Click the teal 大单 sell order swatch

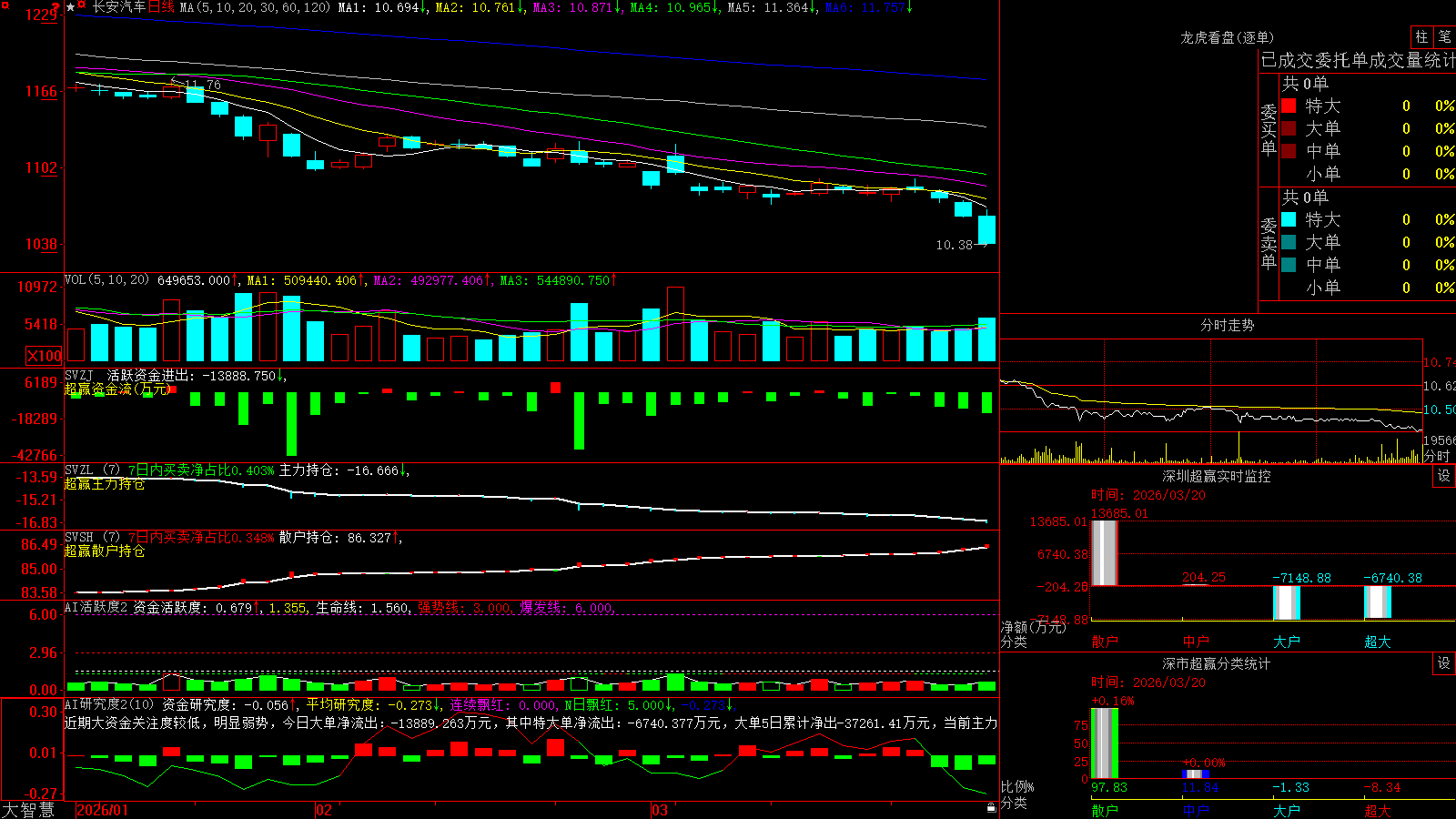1289,242
